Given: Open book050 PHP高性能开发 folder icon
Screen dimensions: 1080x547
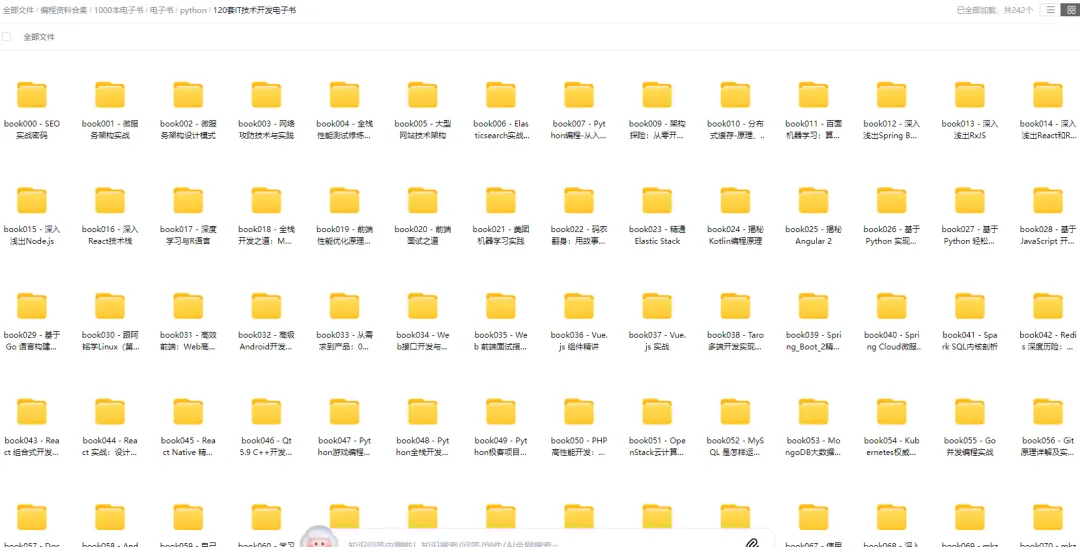Looking at the screenshot, I should pyautogui.click(x=579, y=412).
